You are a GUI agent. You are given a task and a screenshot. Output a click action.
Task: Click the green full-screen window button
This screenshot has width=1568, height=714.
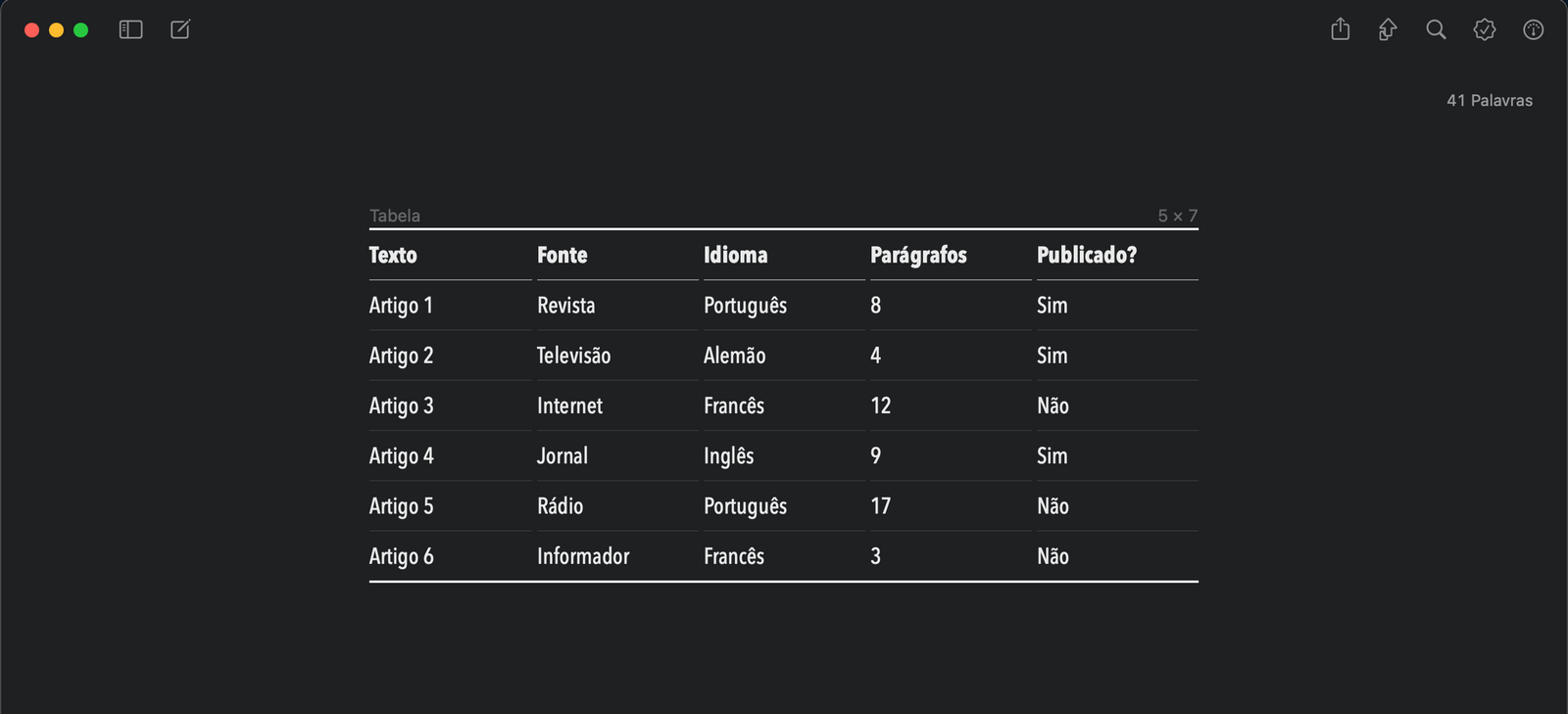(x=81, y=30)
